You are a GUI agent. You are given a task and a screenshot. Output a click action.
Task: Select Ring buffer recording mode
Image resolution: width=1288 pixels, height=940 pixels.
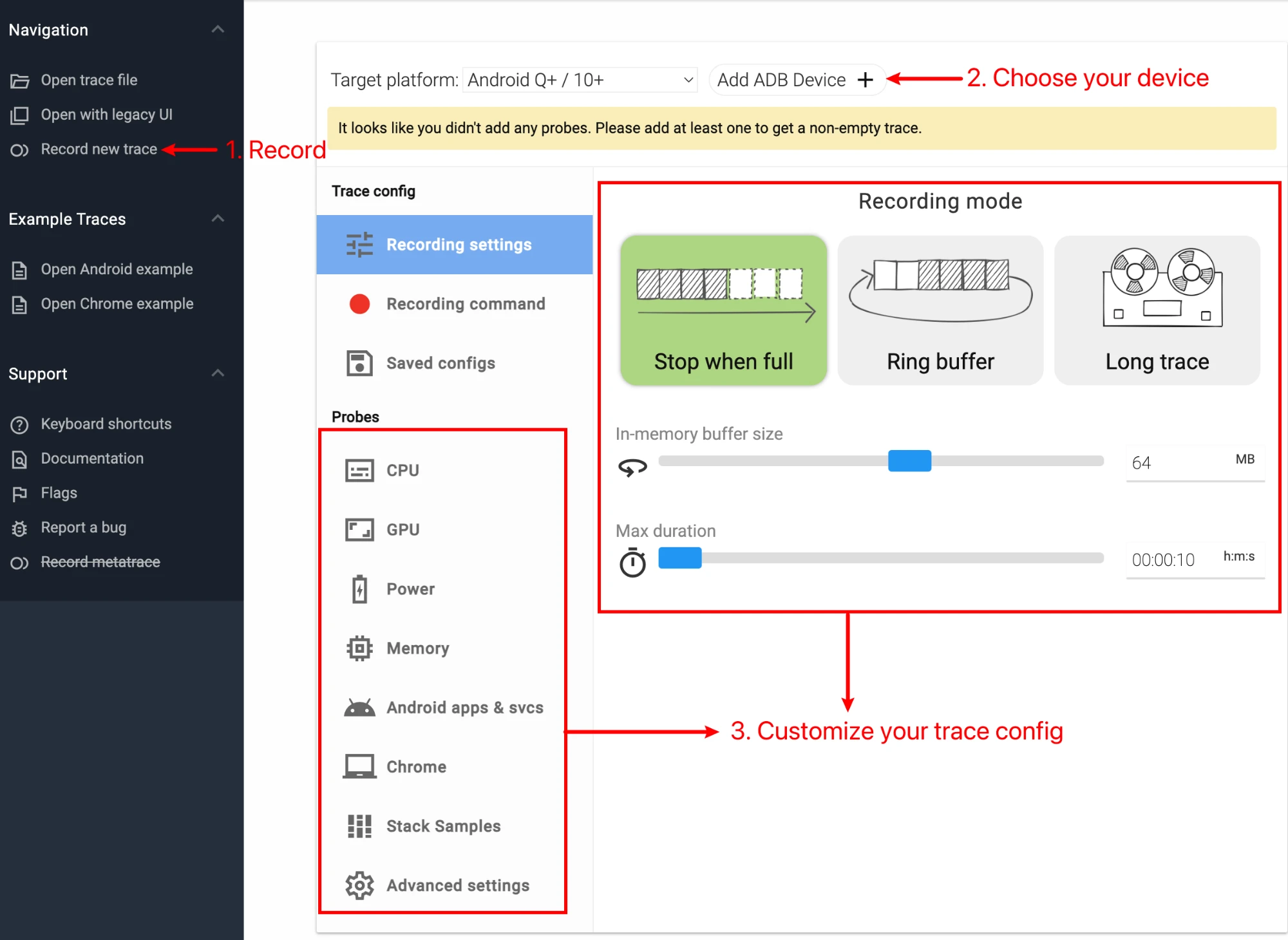tap(940, 310)
